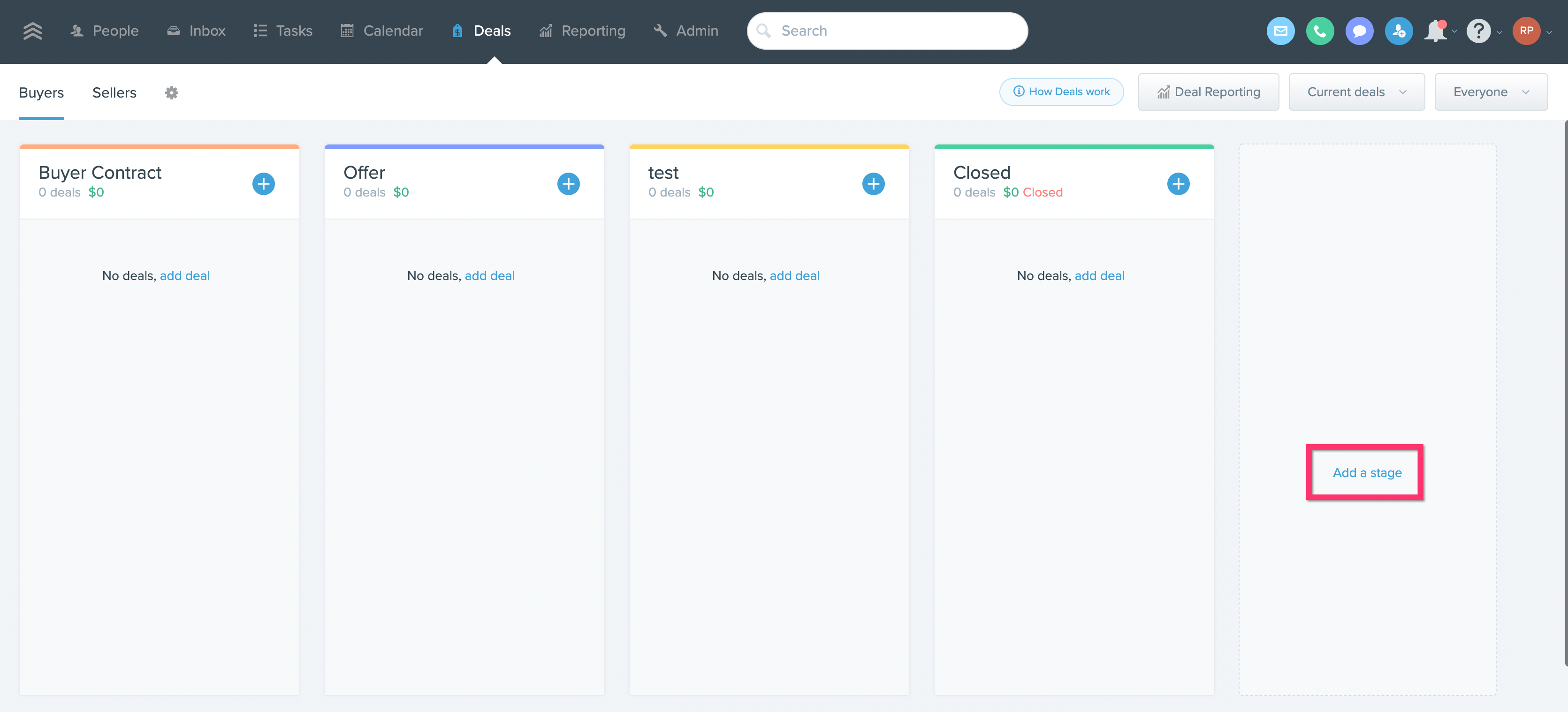The height and width of the screenshot is (712, 1568).
Task: Open the Admin section
Action: (686, 30)
